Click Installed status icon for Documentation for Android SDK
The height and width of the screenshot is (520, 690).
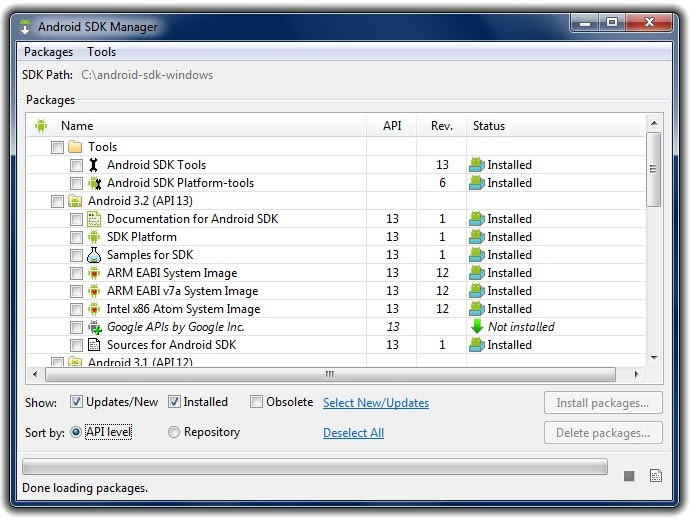point(477,219)
